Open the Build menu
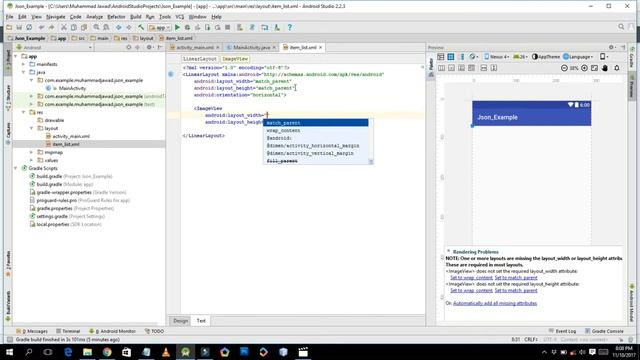This screenshot has height=360, width=640. (136, 17)
